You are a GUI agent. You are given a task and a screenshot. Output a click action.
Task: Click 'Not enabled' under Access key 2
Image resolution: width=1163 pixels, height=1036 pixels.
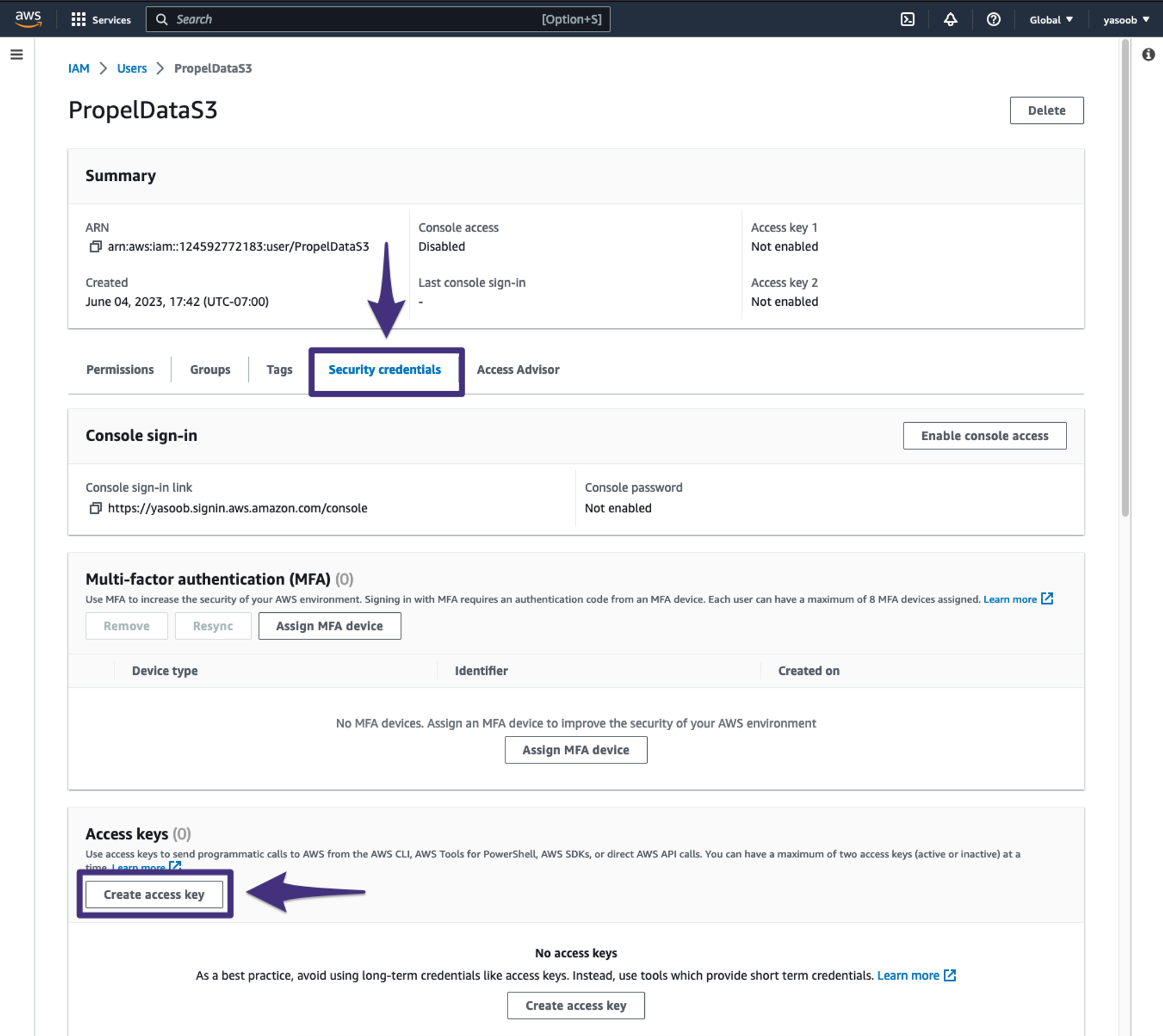[x=784, y=302]
